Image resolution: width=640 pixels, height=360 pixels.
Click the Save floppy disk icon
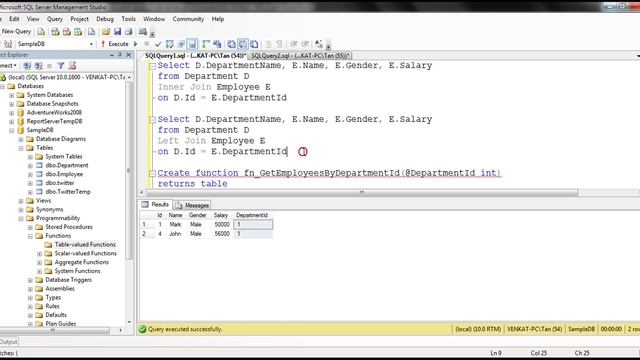click(x=118, y=31)
